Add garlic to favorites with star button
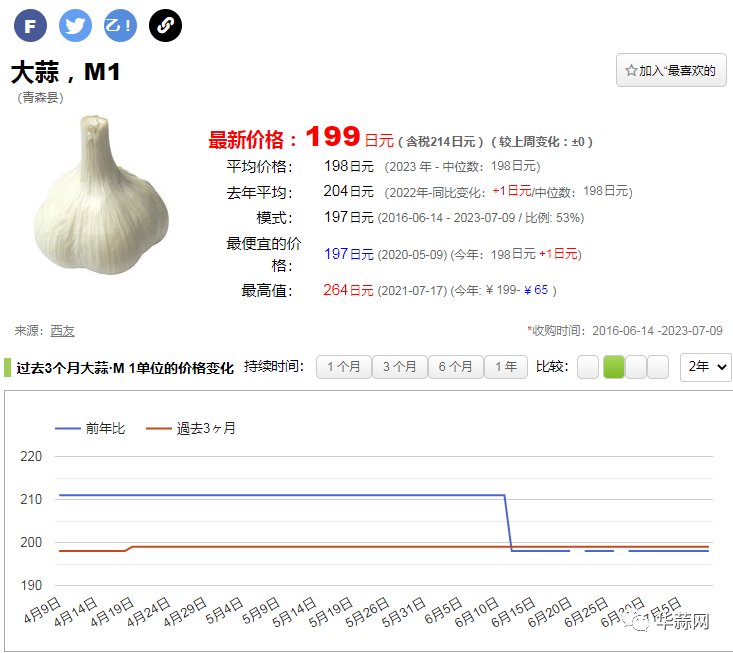This screenshot has width=733, height=653. tap(671, 70)
